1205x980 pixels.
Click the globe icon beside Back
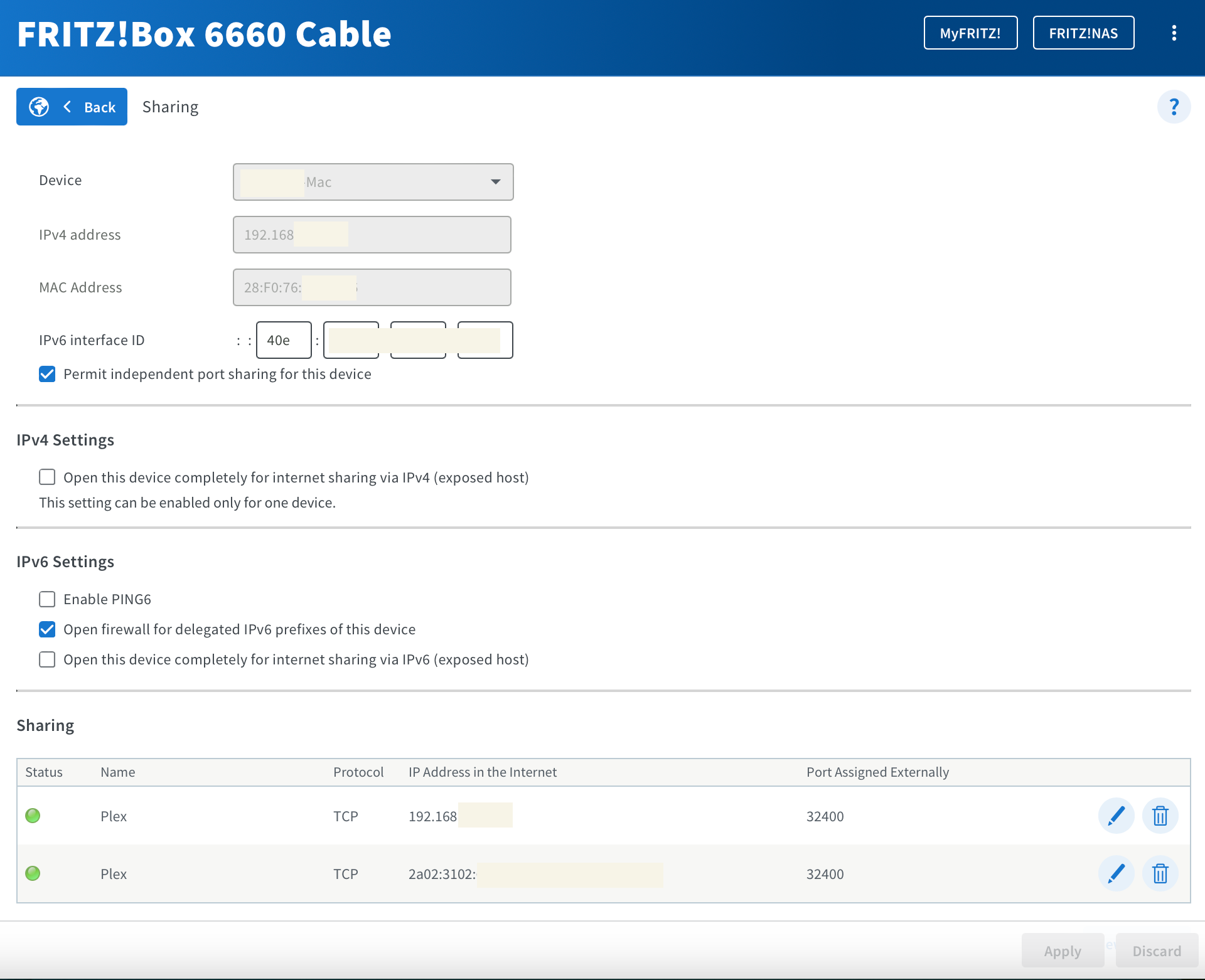39,107
